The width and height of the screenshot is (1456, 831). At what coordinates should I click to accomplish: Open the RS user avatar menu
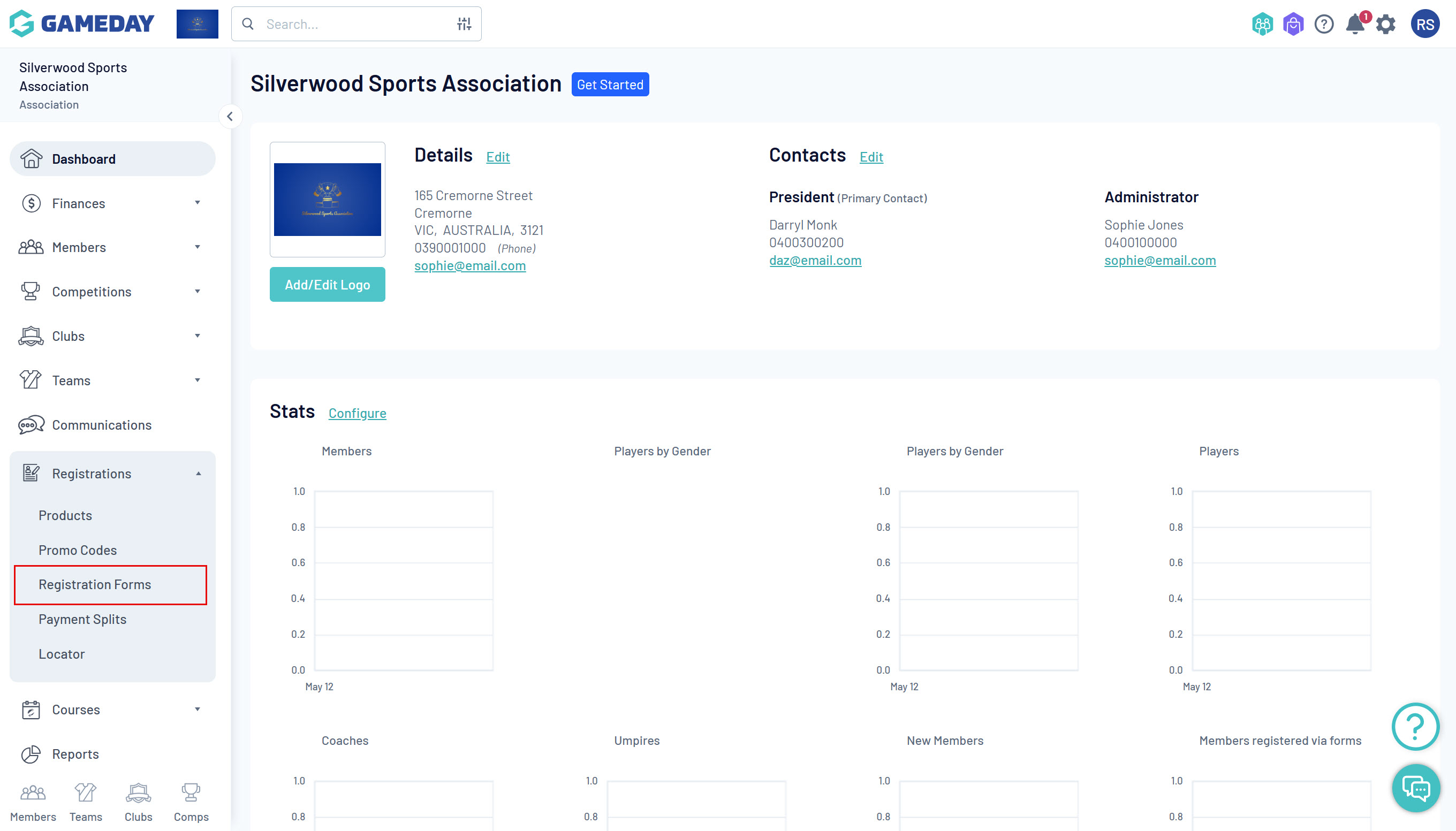[1424, 25]
